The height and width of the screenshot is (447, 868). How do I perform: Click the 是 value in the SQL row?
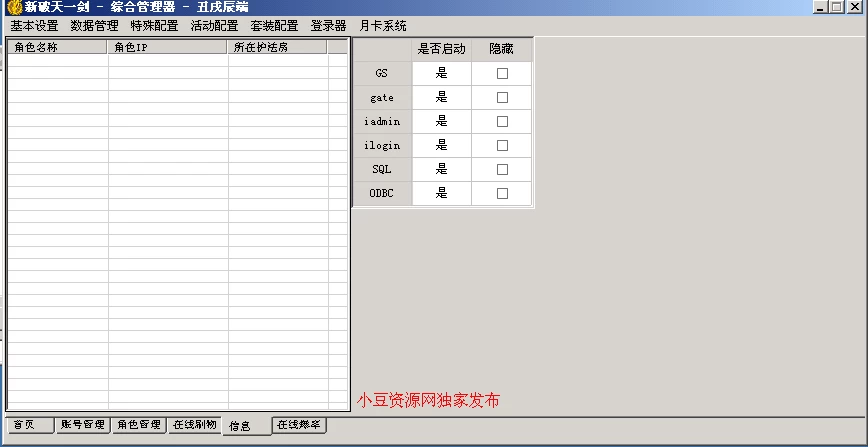(441, 169)
